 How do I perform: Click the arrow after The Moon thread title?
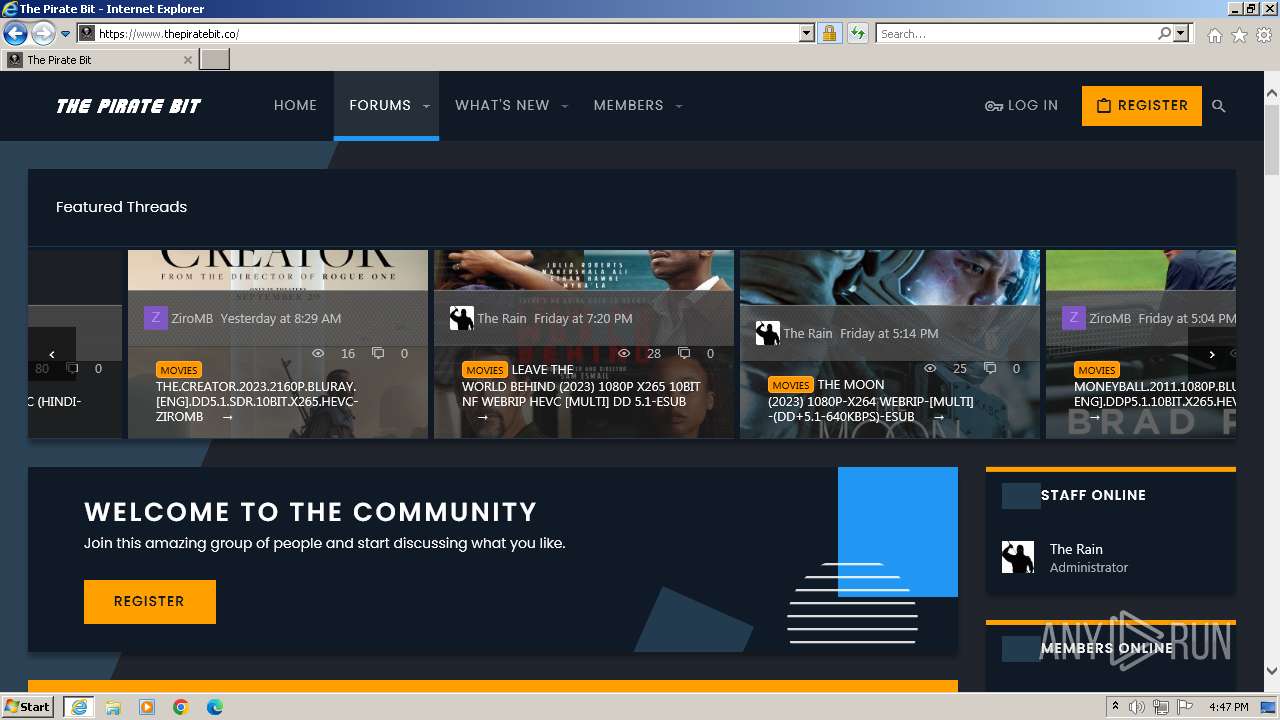point(938,417)
